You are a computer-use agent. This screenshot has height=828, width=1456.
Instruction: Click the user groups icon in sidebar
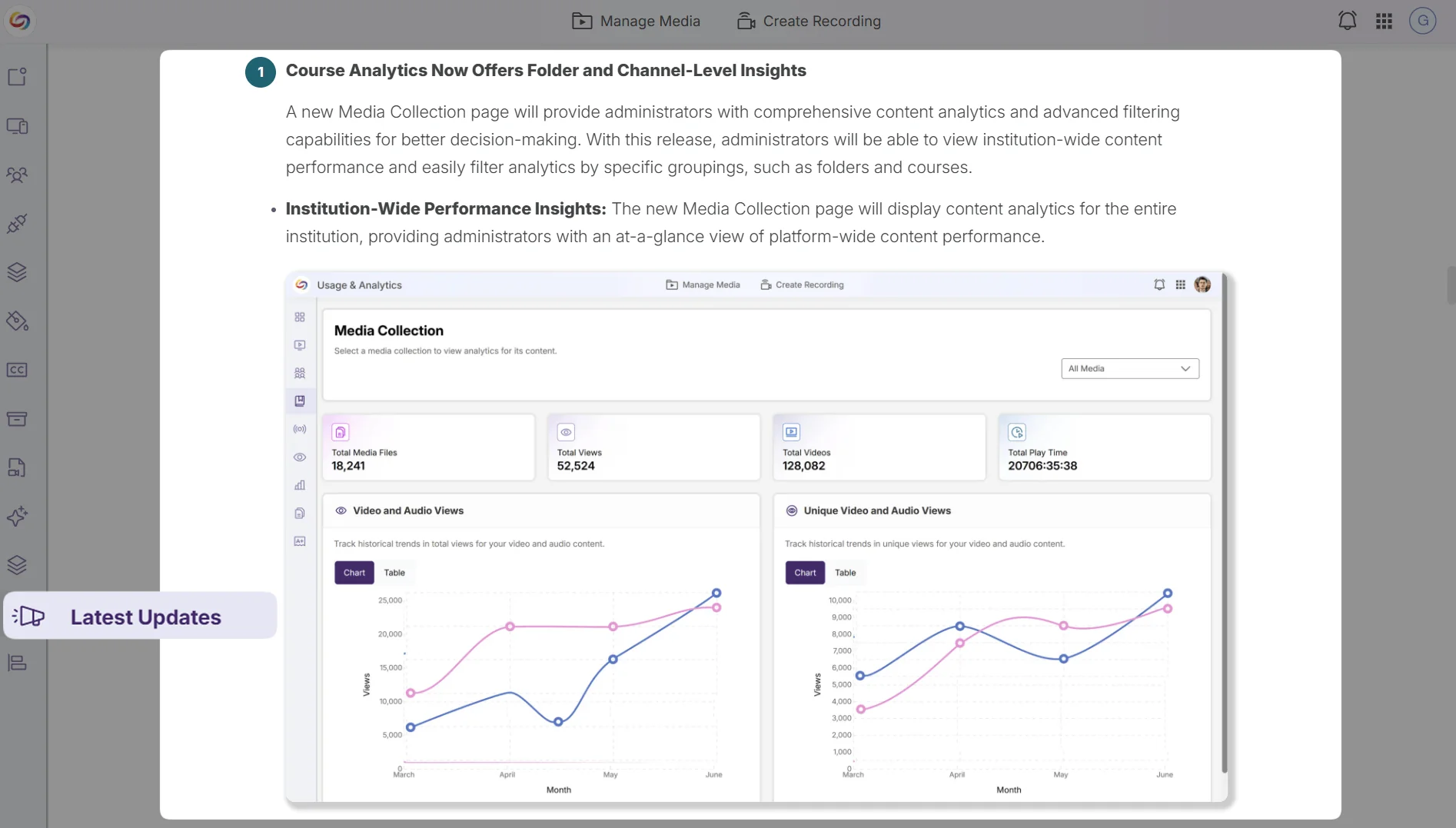click(18, 175)
